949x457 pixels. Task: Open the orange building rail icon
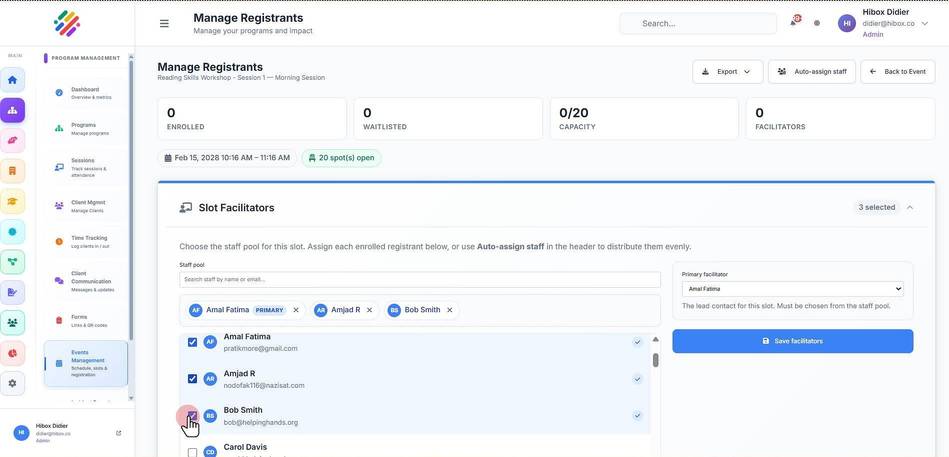point(12,171)
